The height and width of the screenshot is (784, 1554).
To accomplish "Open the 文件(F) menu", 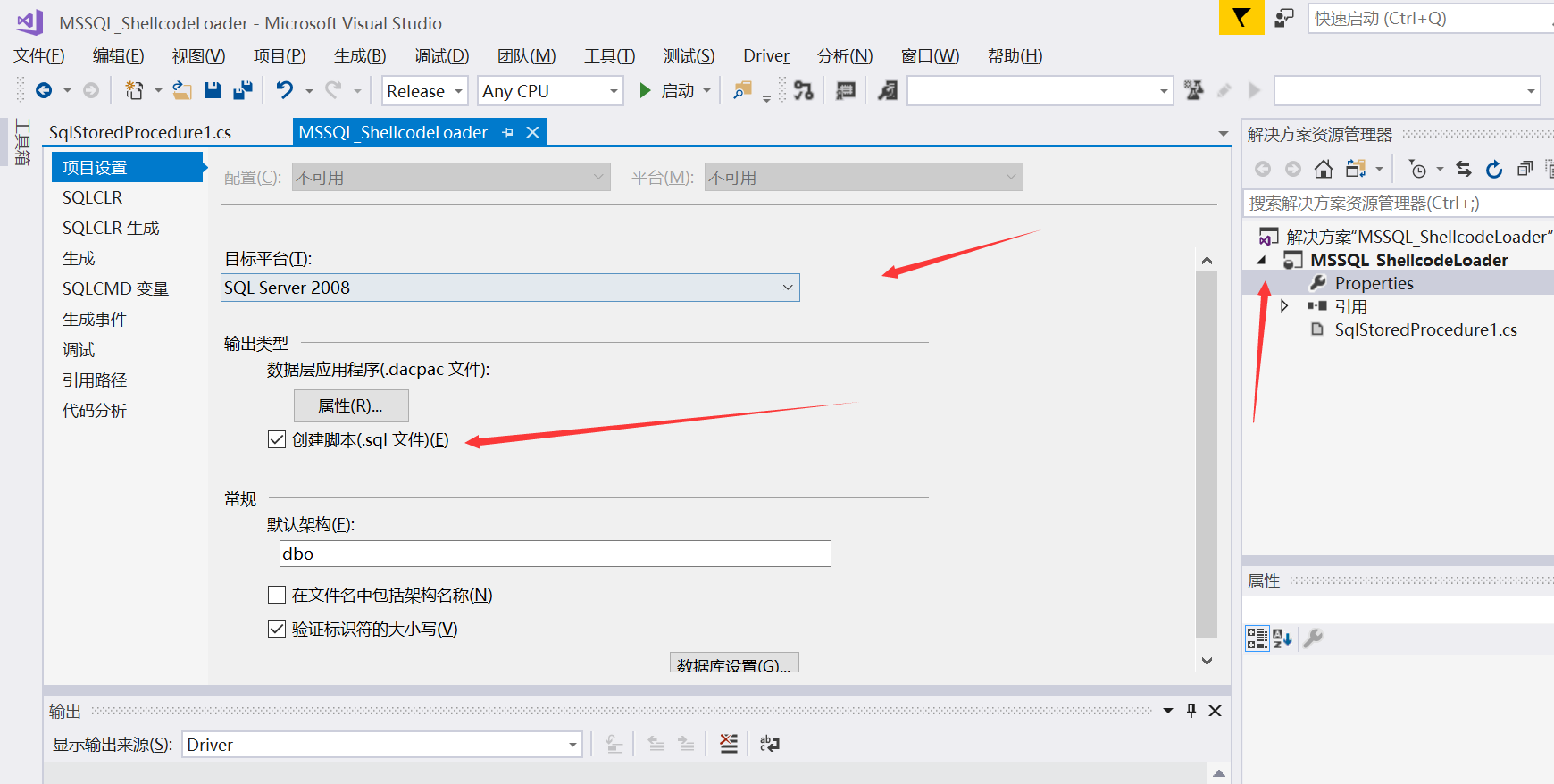I will tap(39, 56).
